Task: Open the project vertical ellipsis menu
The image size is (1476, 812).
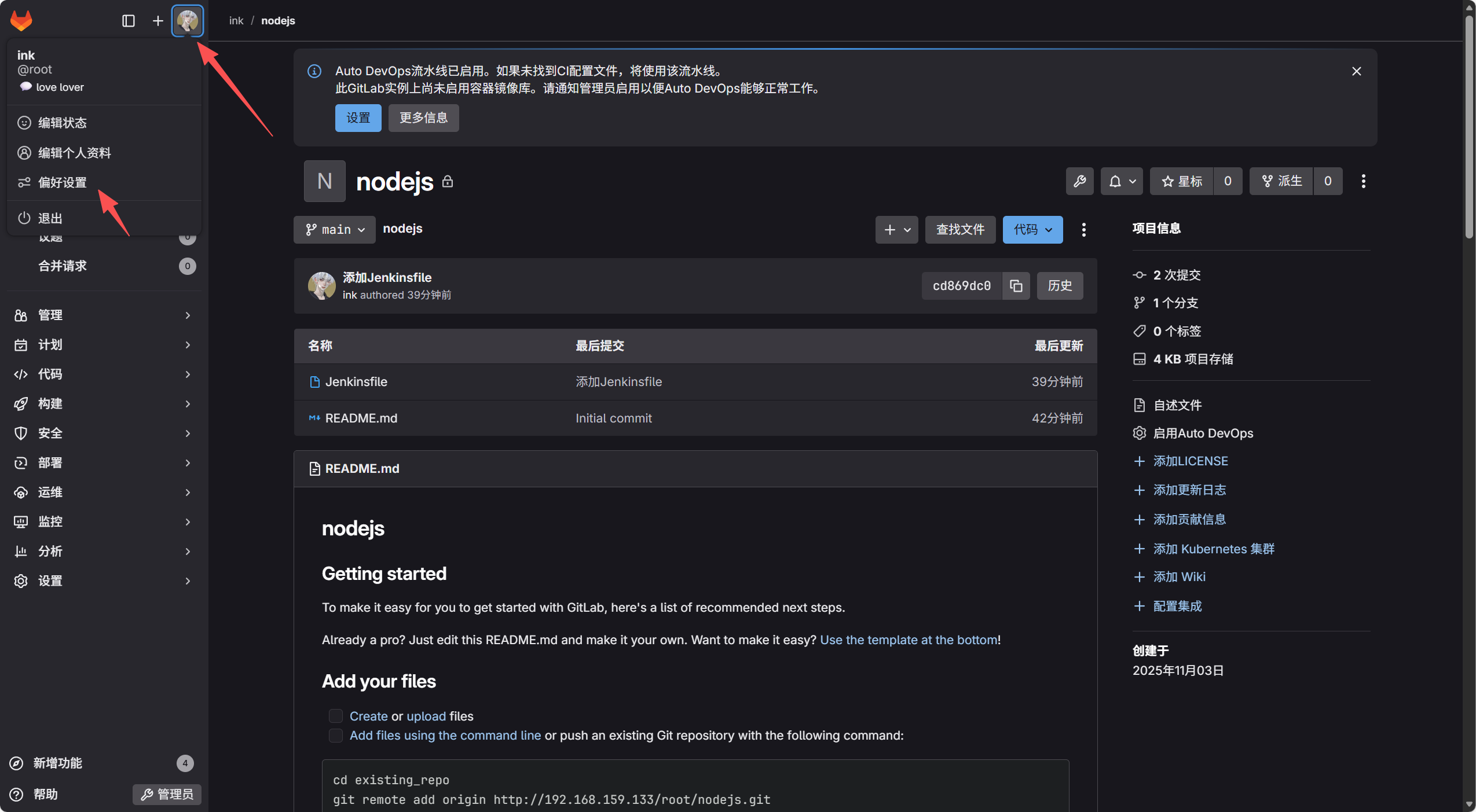Action: pyautogui.click(x=1363, y=181)
